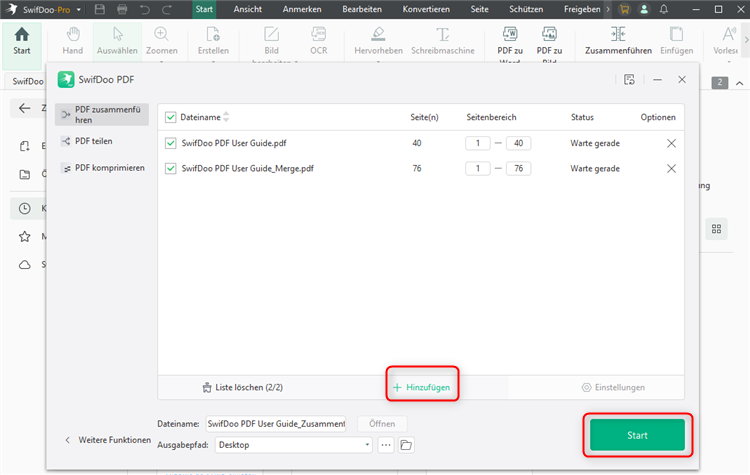Convert with PDF zu Bild

[549, 43]
